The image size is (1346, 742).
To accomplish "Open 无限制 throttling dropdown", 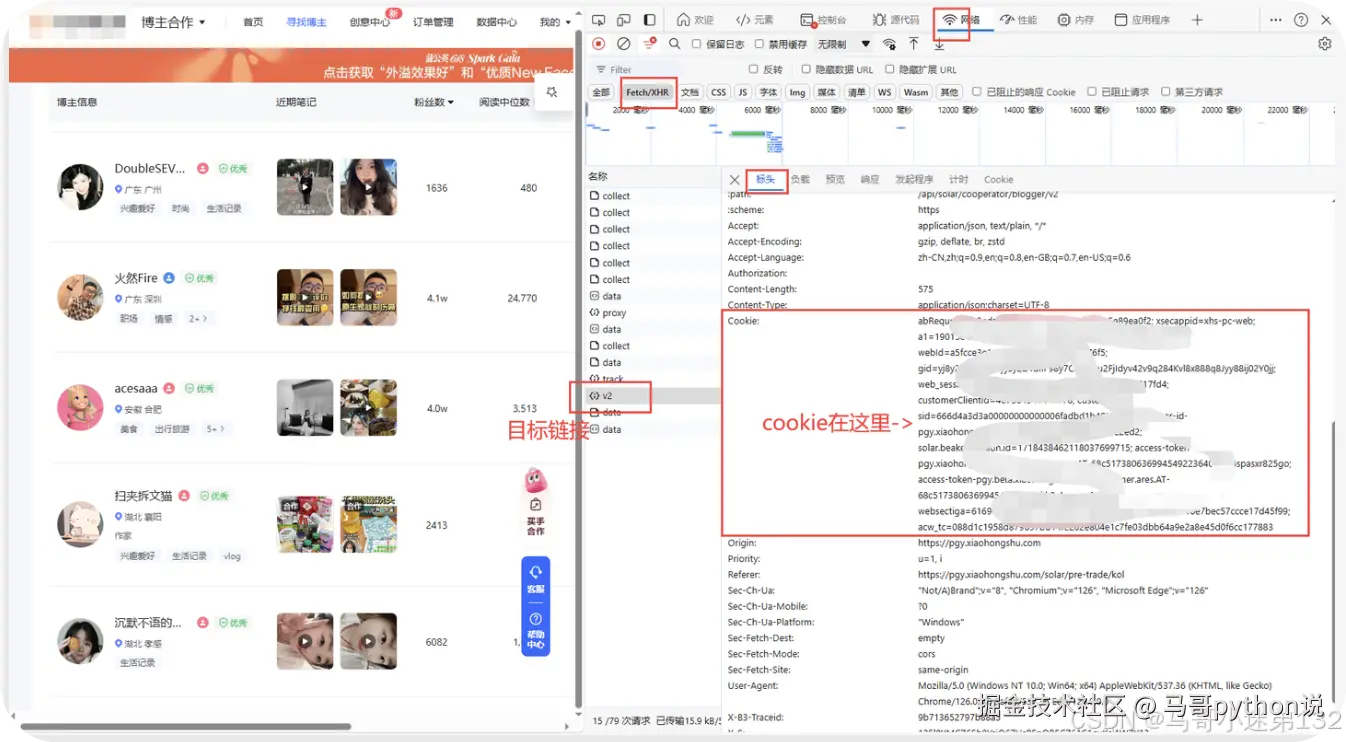I will 844,44.
